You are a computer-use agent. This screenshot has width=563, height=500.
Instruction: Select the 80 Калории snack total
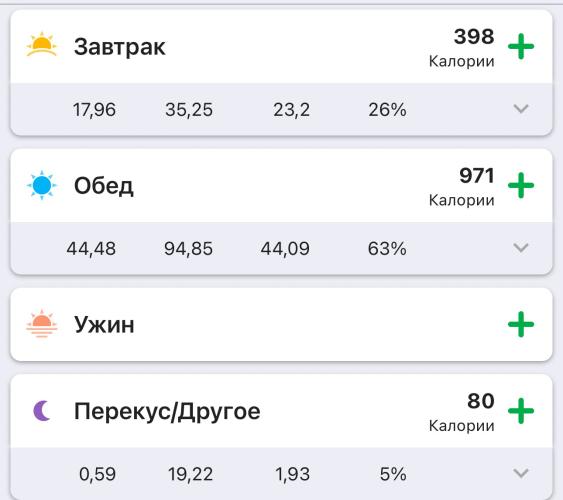tap(462, 412)
